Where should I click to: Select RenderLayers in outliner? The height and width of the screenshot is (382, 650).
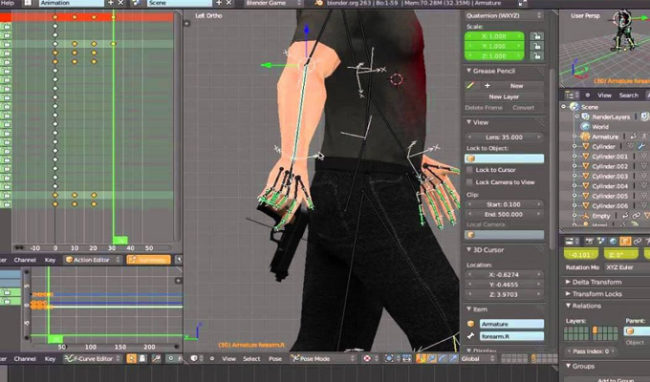611,117
